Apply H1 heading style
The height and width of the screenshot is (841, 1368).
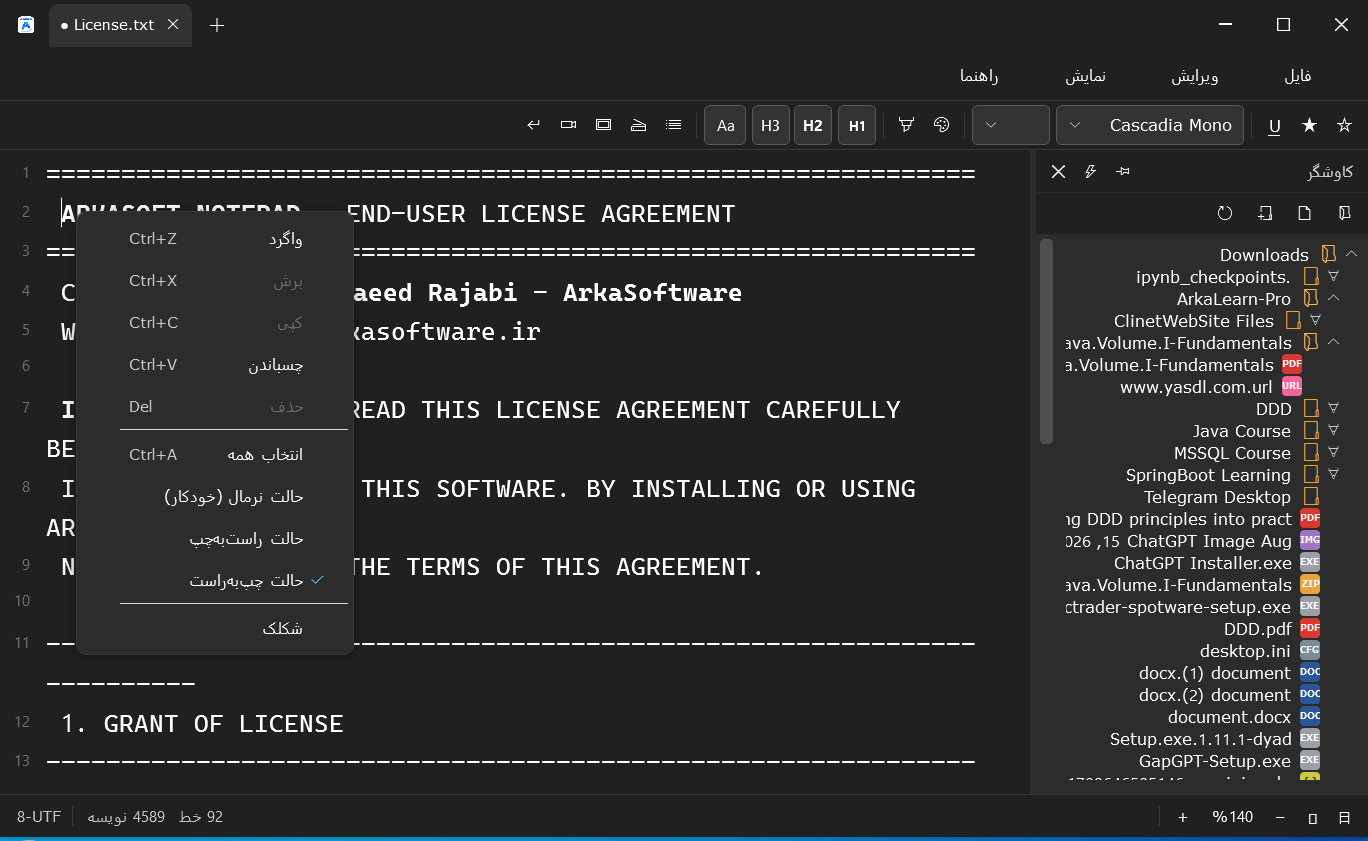[x=857, y=125]
